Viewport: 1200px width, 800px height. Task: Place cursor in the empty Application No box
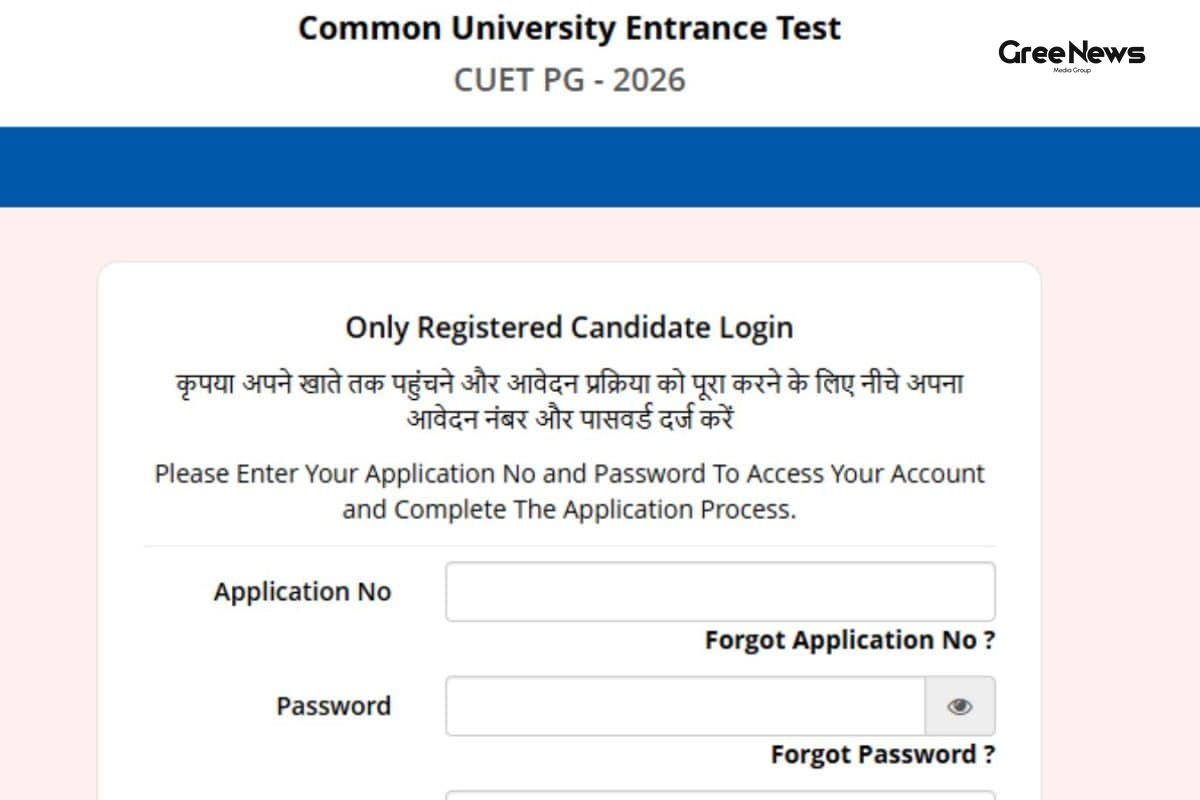coord(720,591)
